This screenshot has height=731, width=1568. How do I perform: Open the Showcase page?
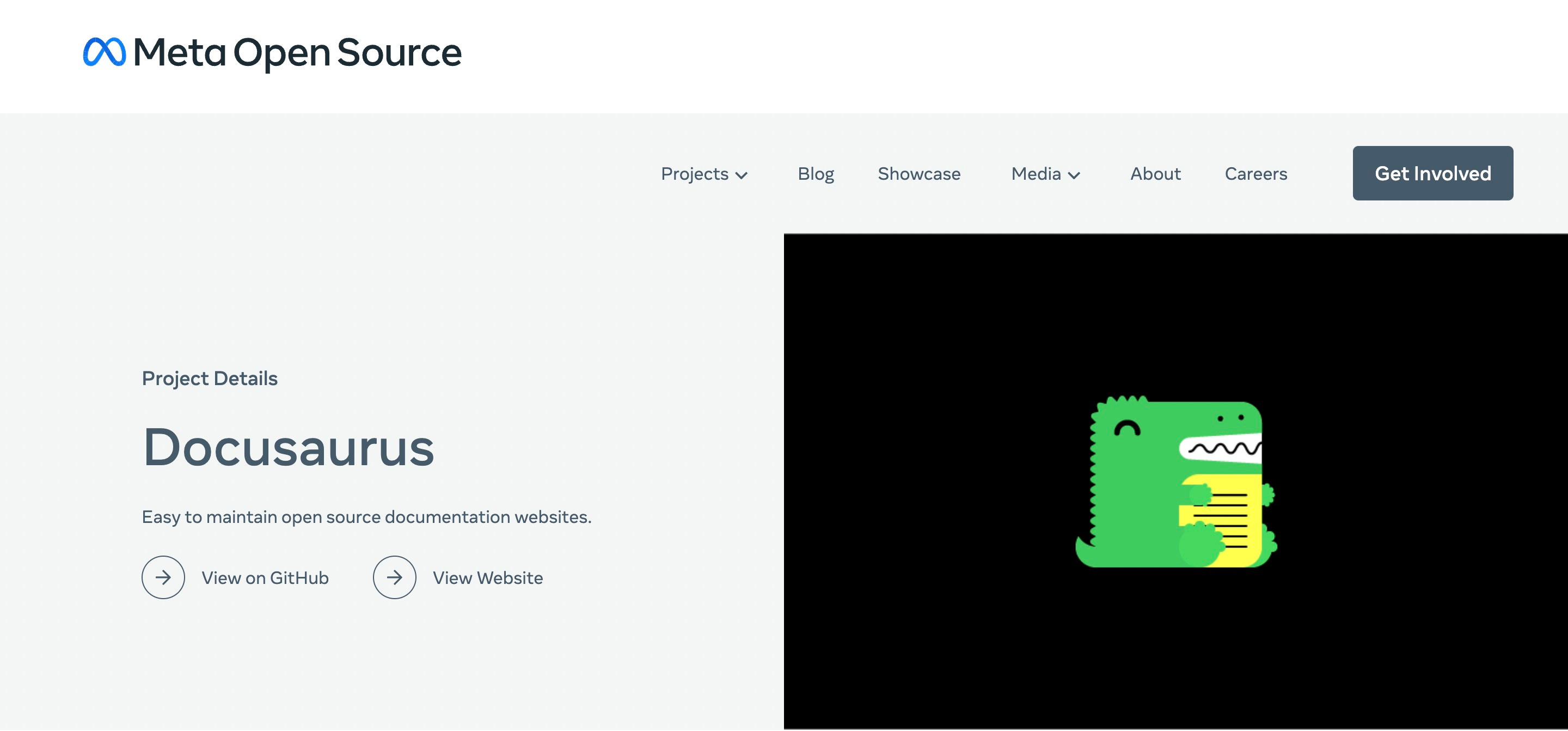919,174
